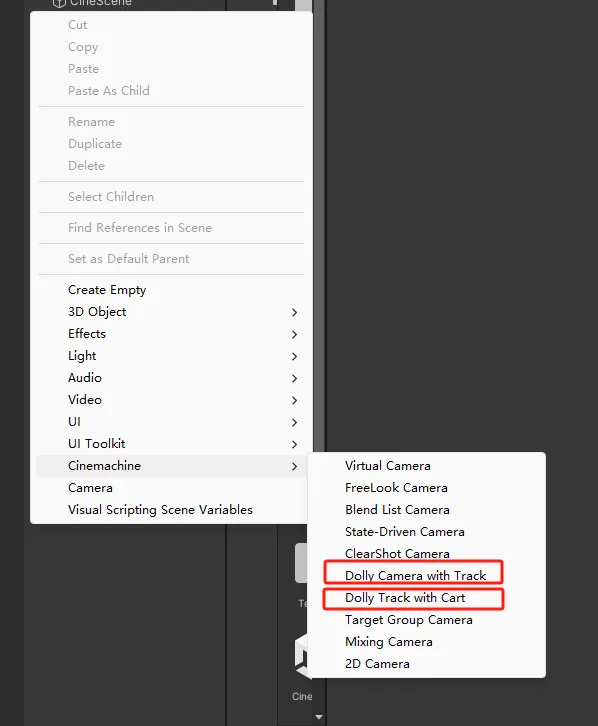
Task: Click the greyed-out Copy entry
Action: point(171,47)
